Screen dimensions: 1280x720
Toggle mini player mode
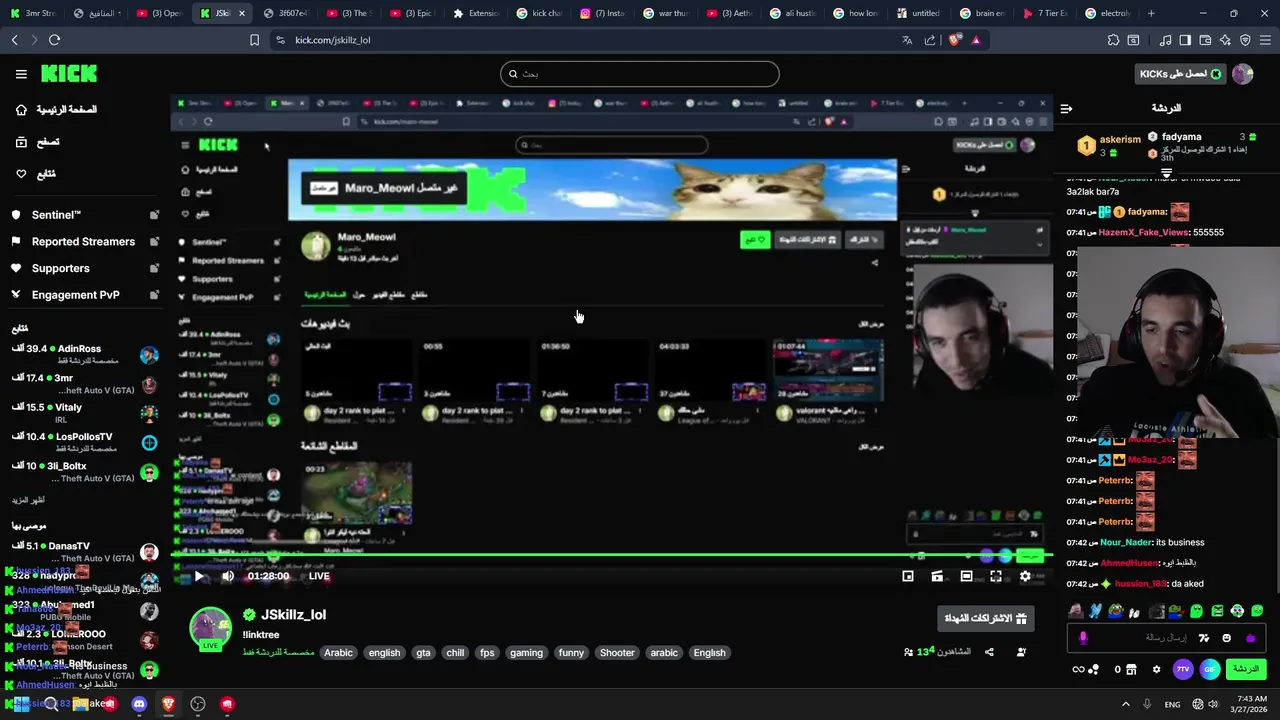pyautogui.click(x=908, y=576)
